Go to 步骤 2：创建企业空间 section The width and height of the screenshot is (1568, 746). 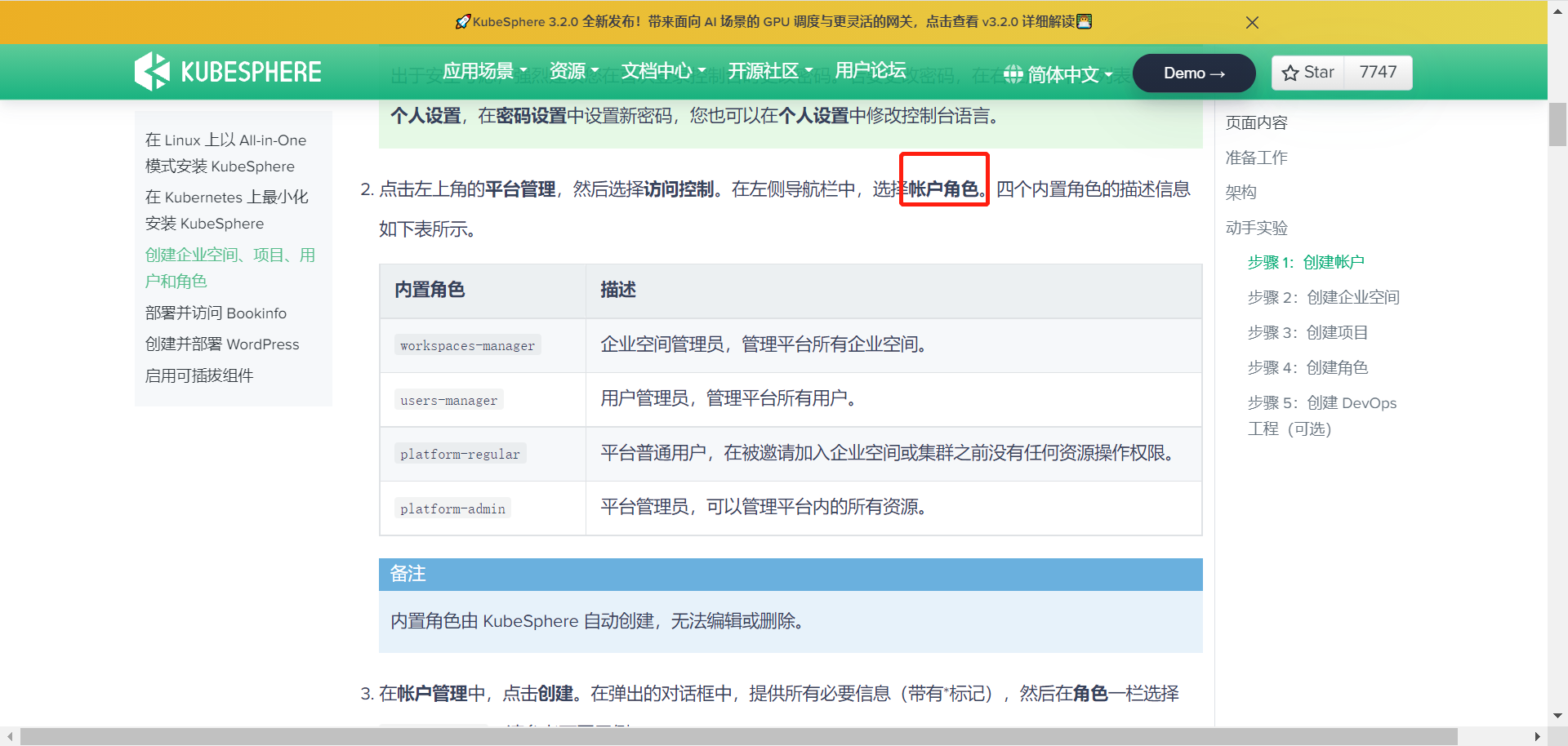click(1324, 297)
